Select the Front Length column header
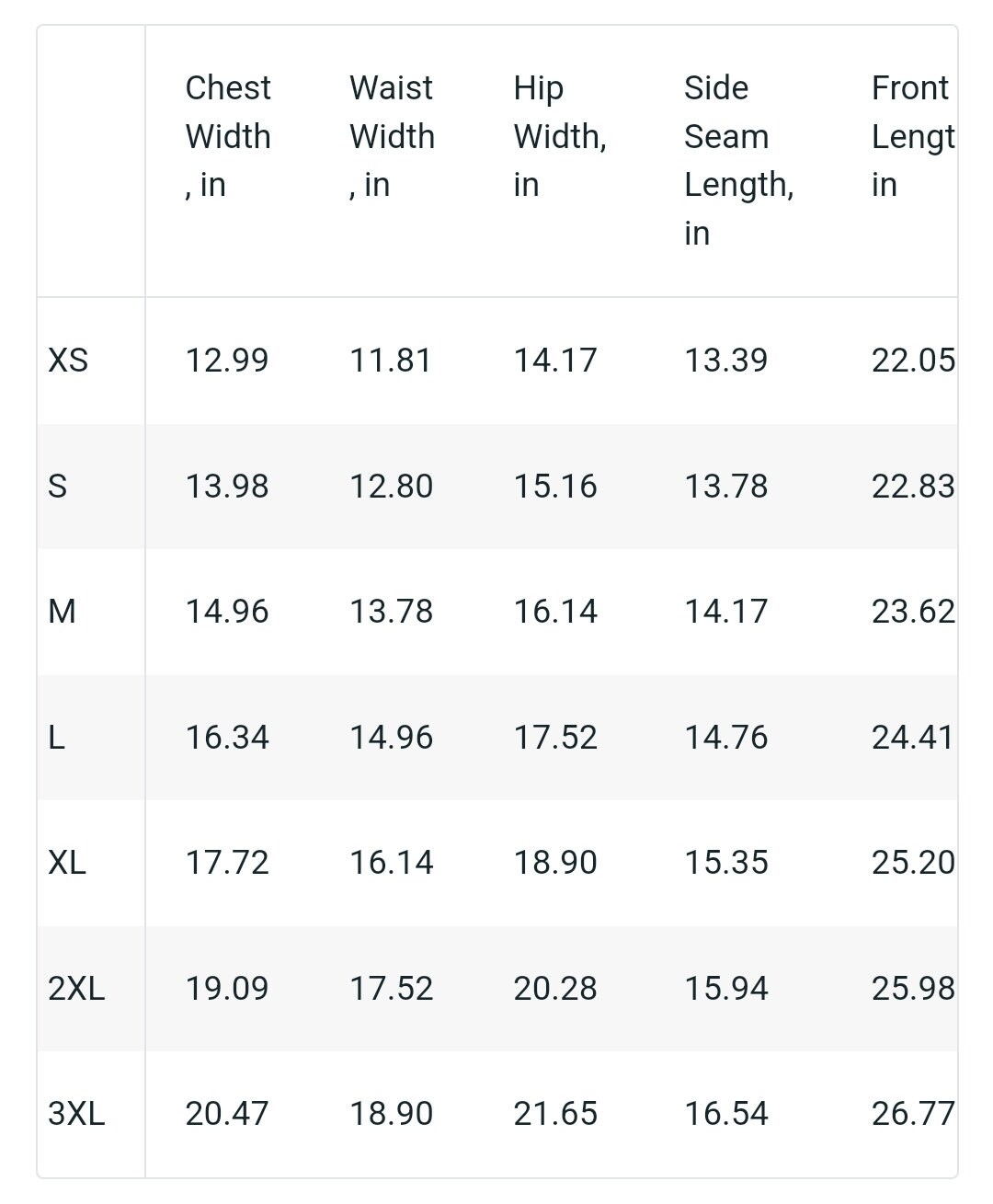The width and height of the screenshot is (993, 1204). coord(913,136)
